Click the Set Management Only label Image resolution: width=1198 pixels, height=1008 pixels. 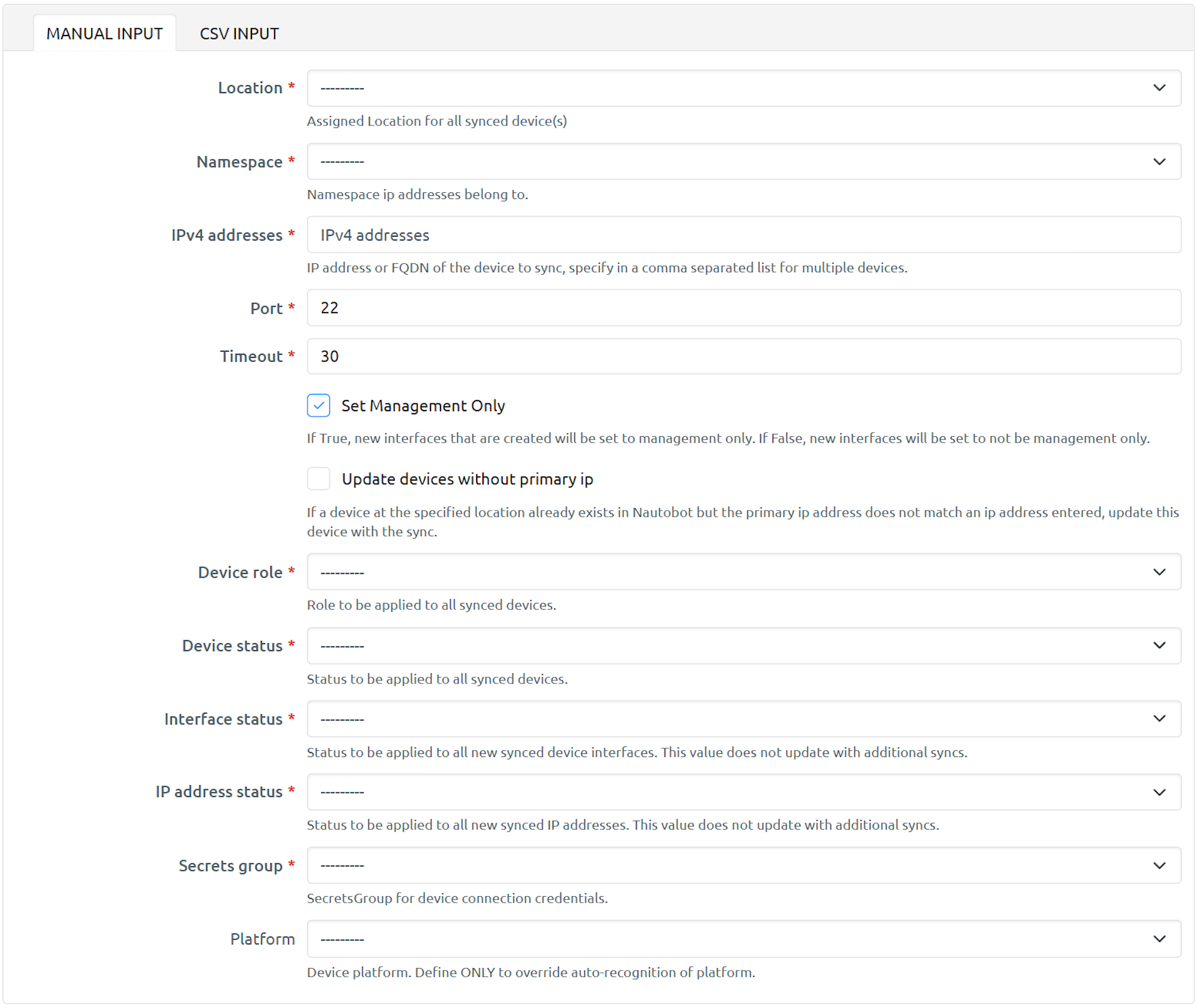pyautogui.click(x=423, y=406)
